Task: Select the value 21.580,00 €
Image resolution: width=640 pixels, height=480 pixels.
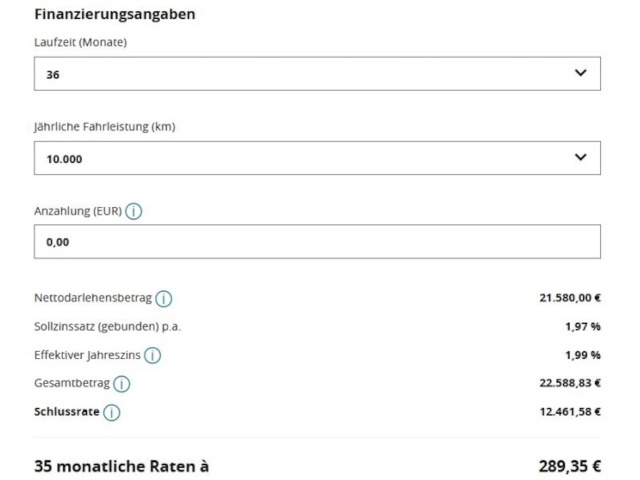Action: 570,298
